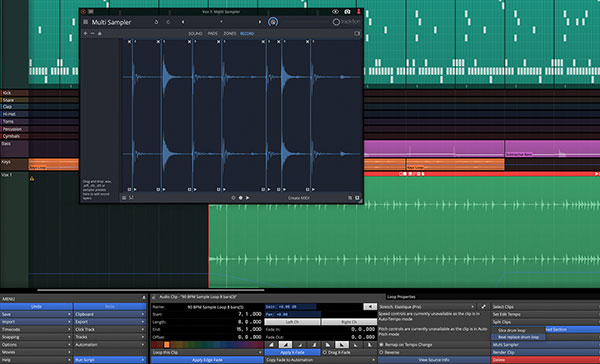The width and height of the screenshot is (600, 364).
Task: Select the Subtractive Bass clip
Action: pos(552,149)
